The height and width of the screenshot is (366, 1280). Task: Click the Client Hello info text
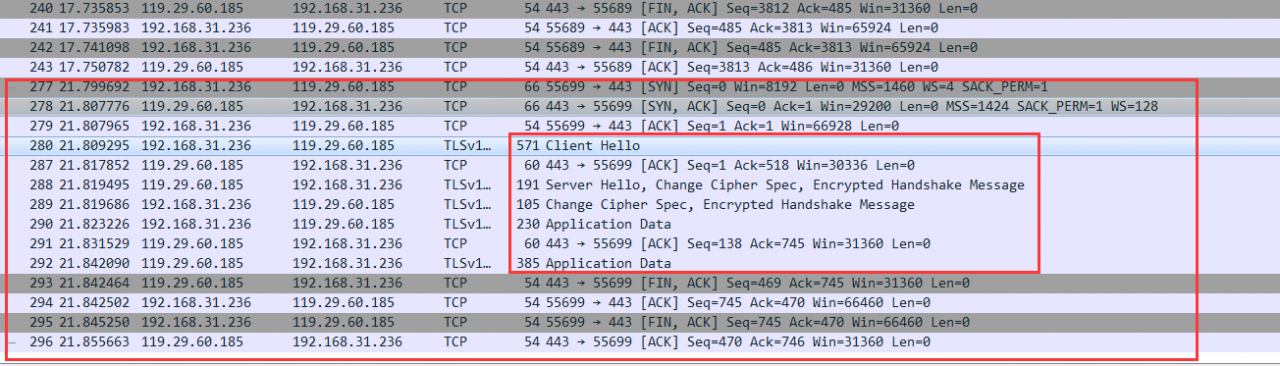tap(593, 146)
